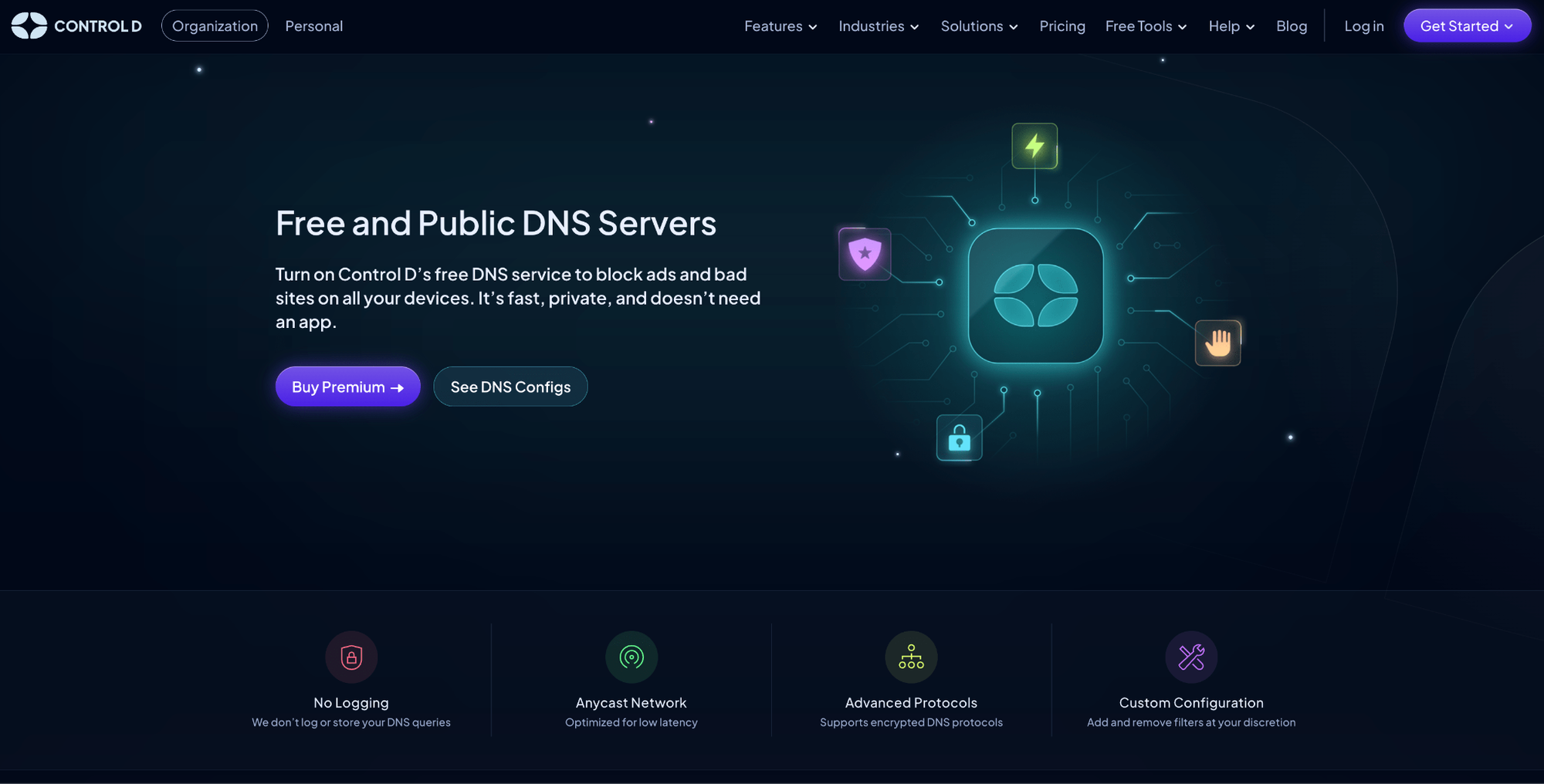The image size is (1544, 784).
Task: Go to the Pricing page
Action: [1061, 26]
